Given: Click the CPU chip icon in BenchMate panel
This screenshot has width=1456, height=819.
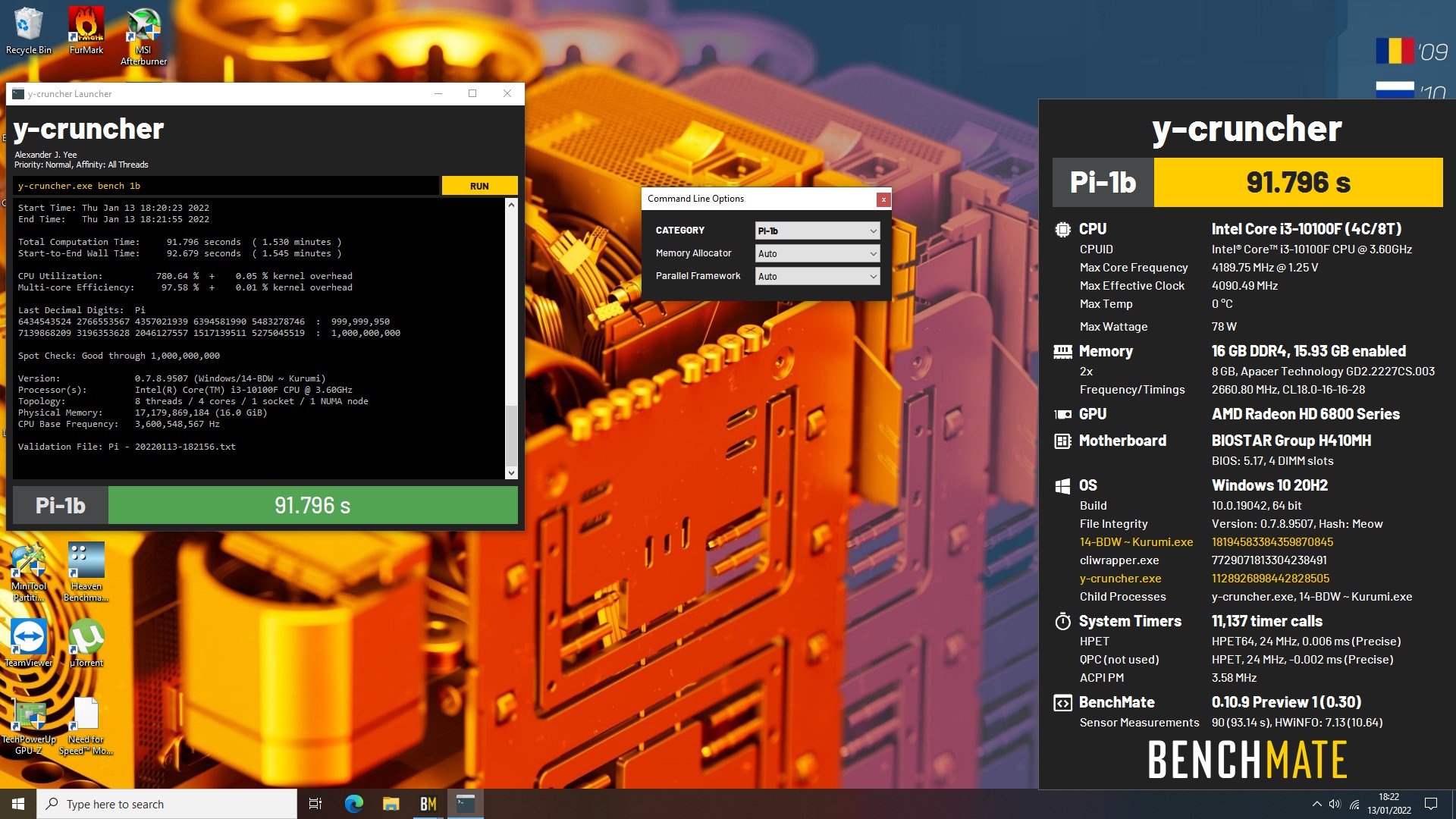Looking at the screenshot, I should [1063, 229].
